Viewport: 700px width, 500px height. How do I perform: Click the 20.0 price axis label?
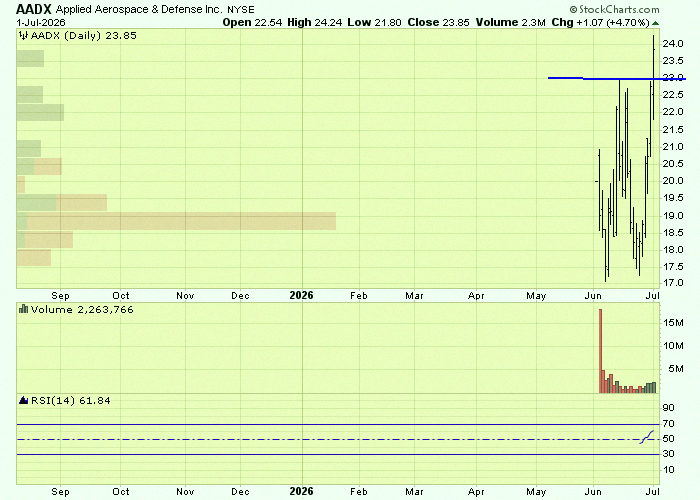pyautogui.click(x=673, y=181)
